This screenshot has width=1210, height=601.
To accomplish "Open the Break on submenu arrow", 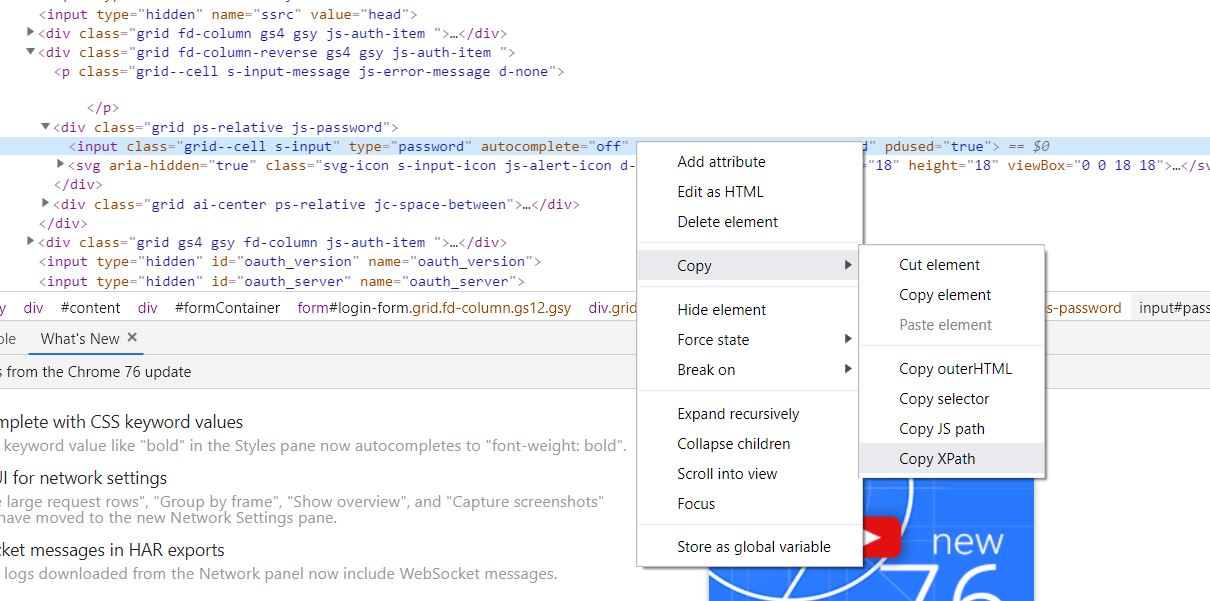I will pos(848,370).
